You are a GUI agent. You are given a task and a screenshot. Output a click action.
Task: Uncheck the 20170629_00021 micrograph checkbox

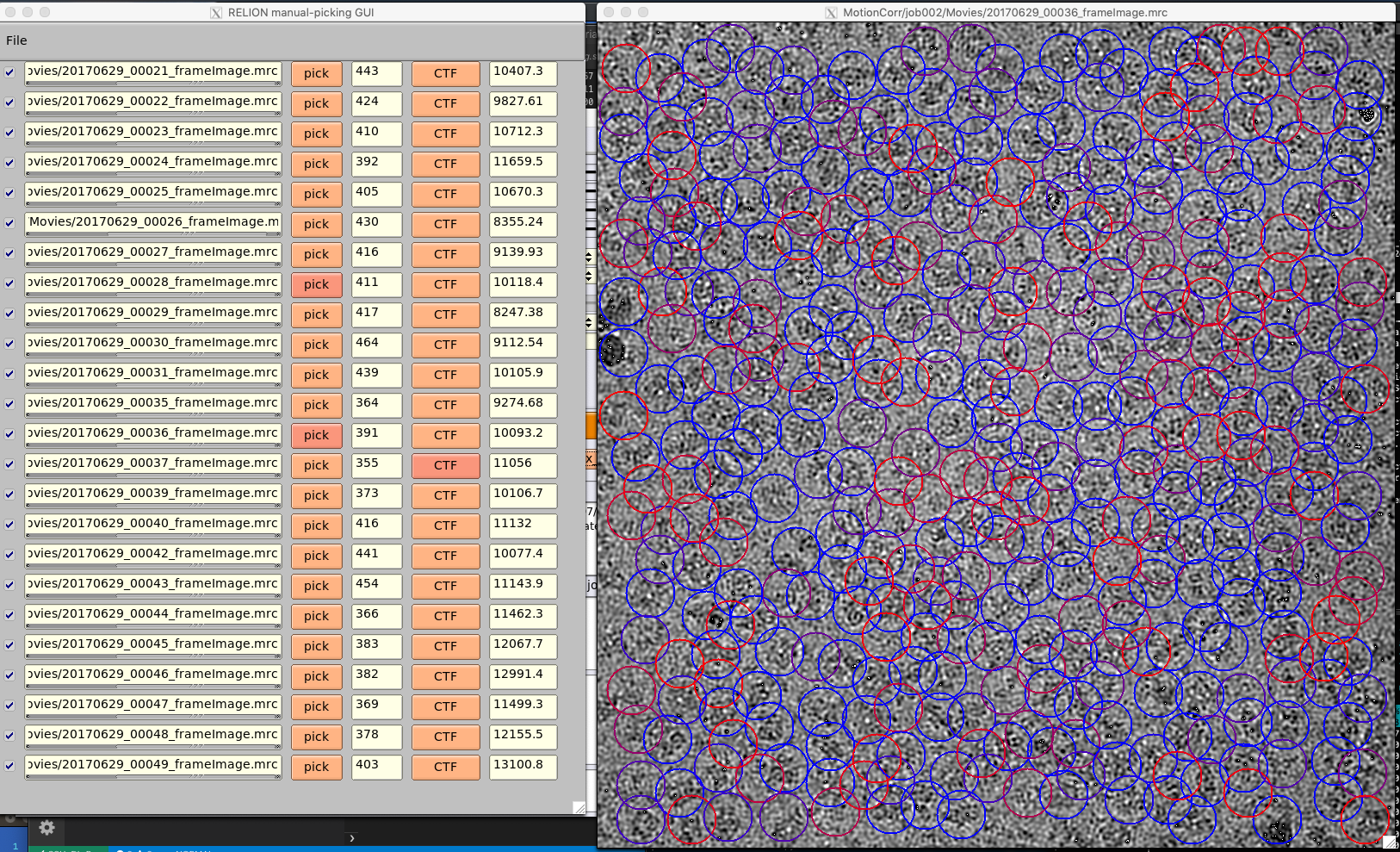9,72
